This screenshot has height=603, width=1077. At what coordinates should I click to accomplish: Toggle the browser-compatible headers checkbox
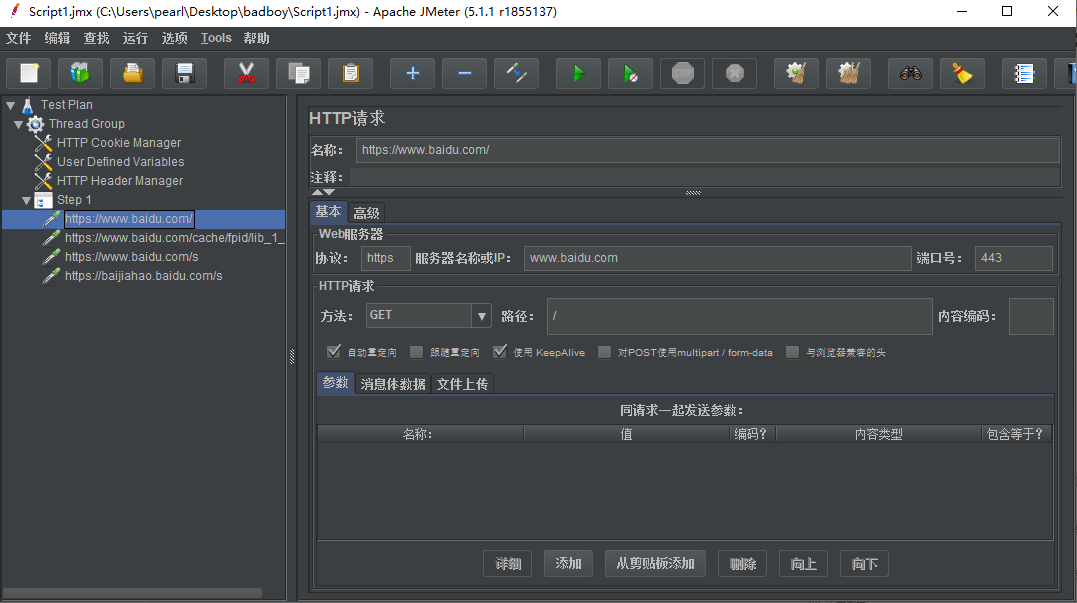click(x=793, y=352)
